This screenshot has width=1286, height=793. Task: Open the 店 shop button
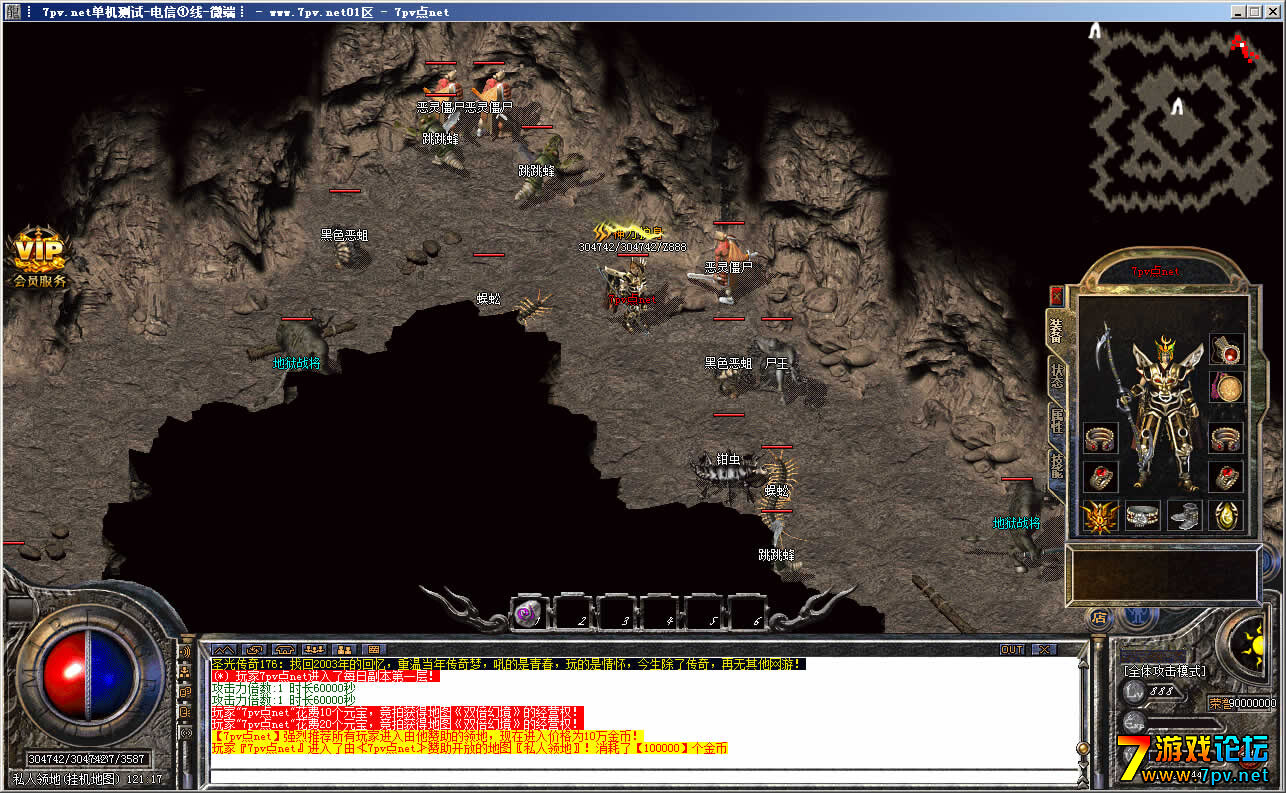click(1099, 618)
